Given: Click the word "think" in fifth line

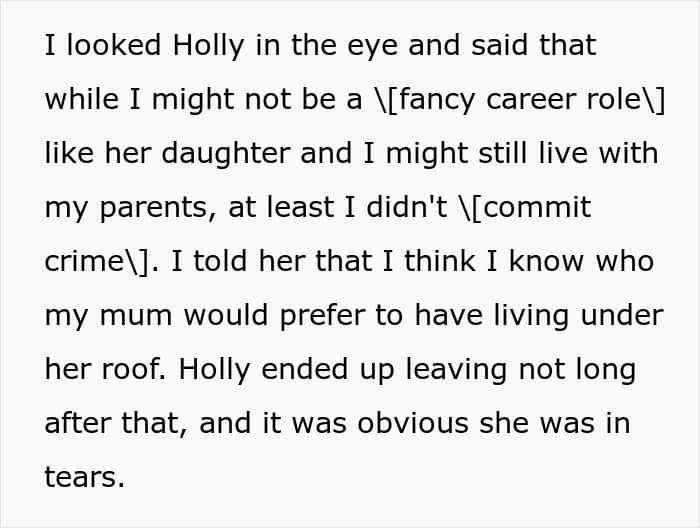Looking at the screenshot, I should [x=440, y=261].
